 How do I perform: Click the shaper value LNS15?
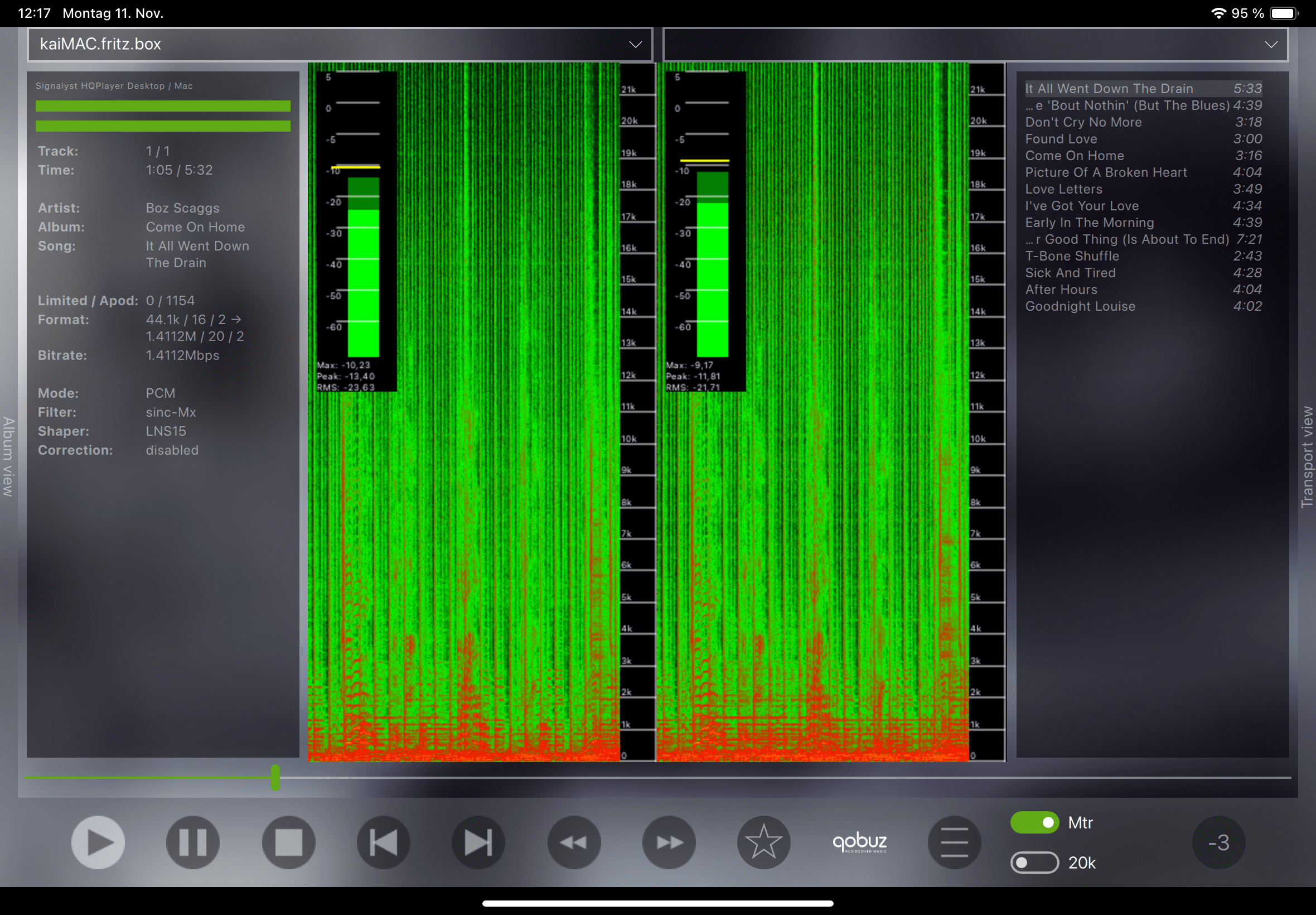(x=166, y=431)
